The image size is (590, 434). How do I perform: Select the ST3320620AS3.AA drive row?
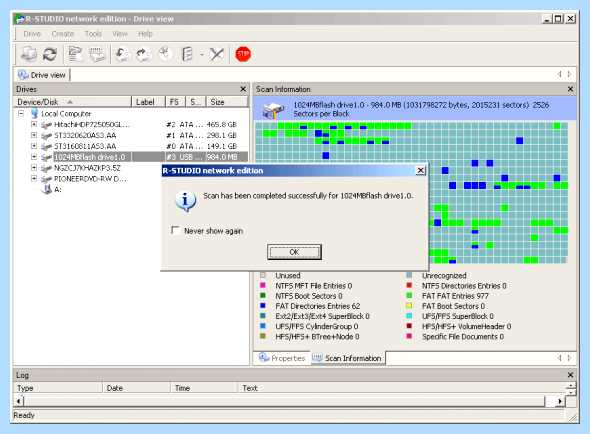click(131, 136)
